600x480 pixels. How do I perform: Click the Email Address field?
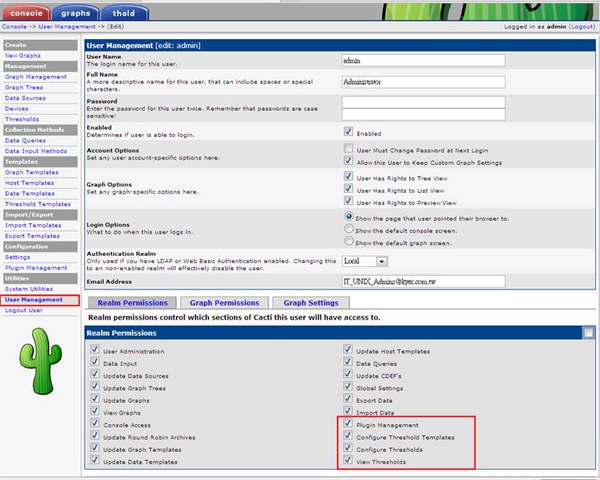[423, 281]
